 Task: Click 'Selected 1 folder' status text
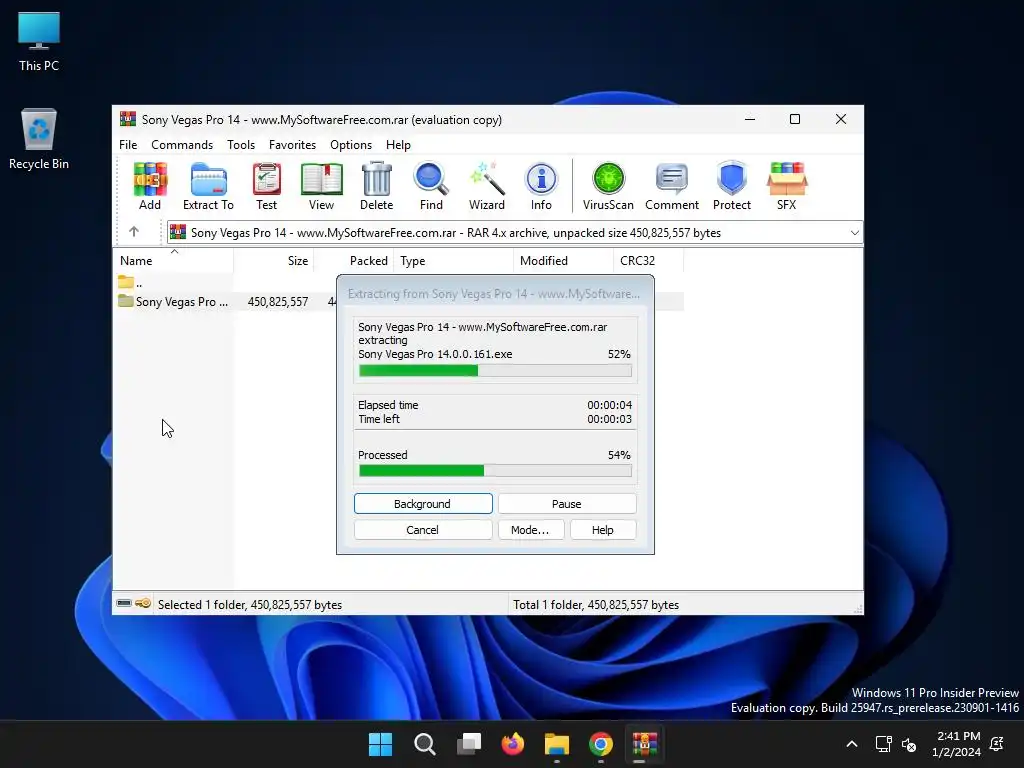pyautogui.click(x=250, y=605)
